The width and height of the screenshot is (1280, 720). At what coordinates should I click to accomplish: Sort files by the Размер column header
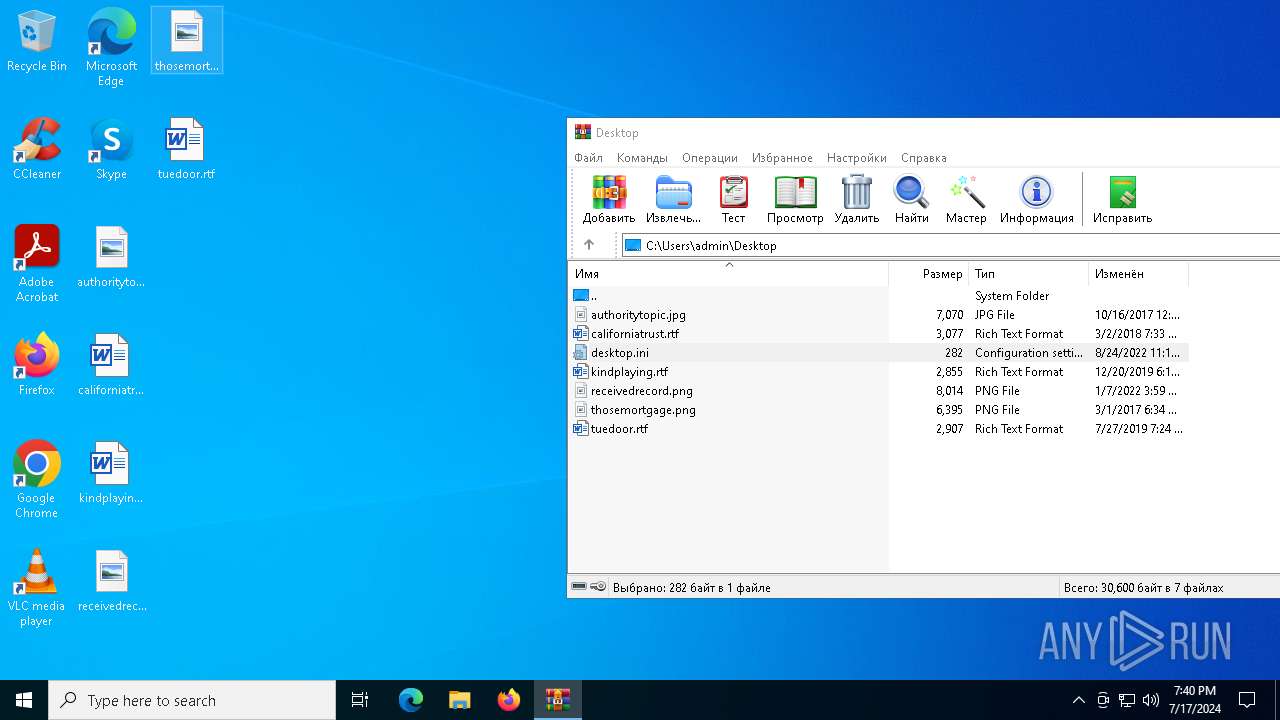(929, 273)
